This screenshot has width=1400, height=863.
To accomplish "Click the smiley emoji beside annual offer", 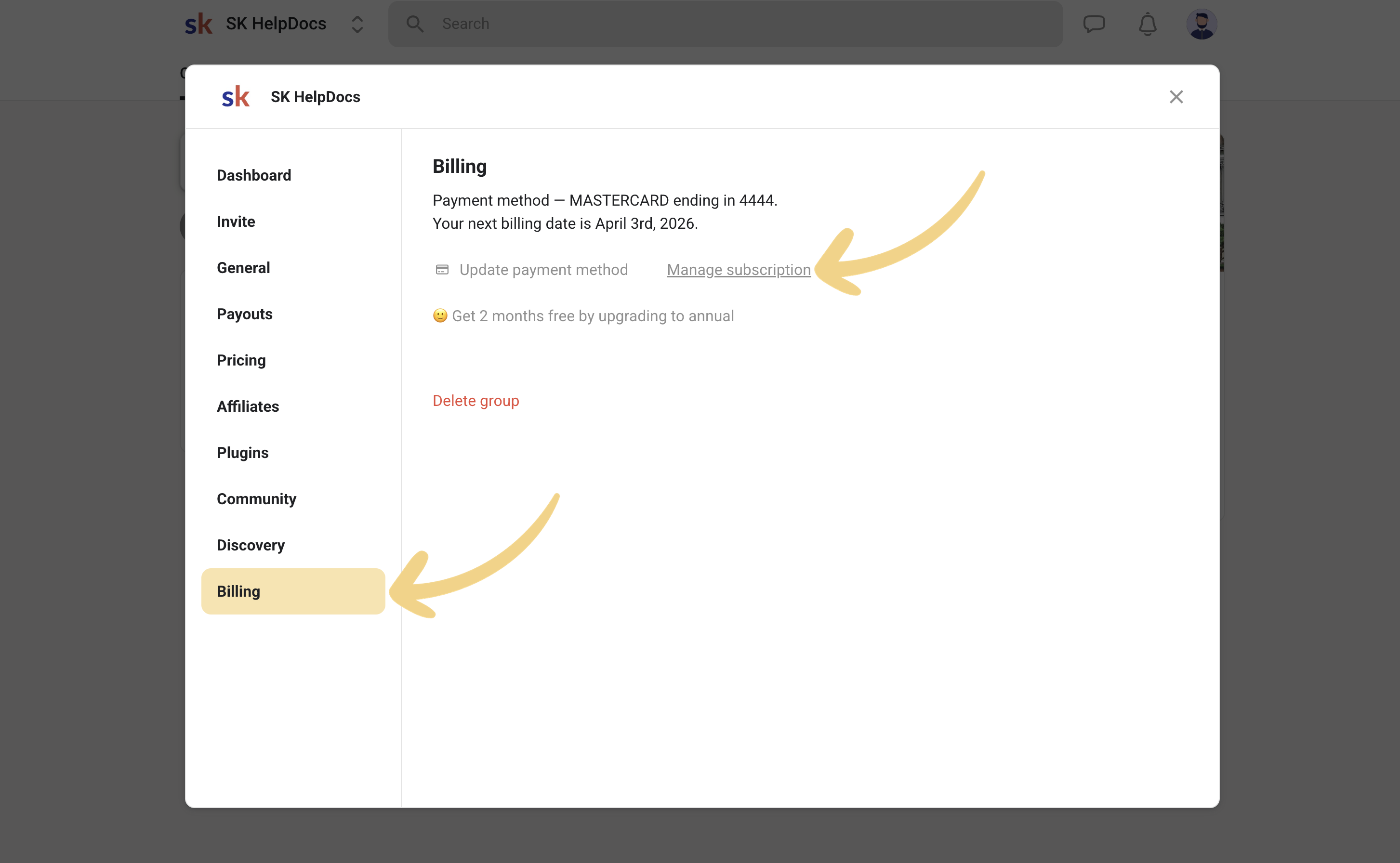I will (x=440, y=315).
